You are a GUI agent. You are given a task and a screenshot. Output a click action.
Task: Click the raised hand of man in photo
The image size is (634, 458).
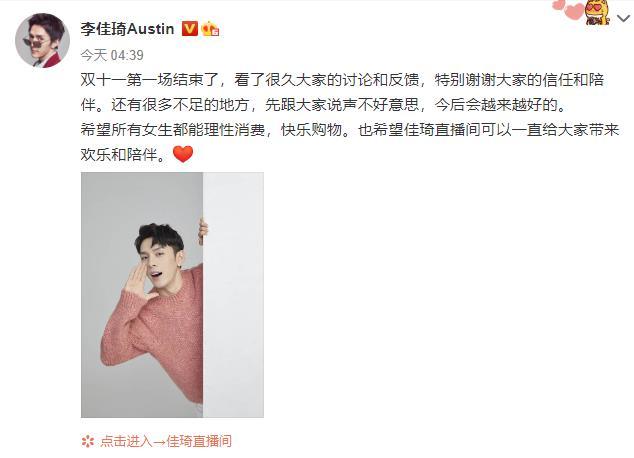(137, 281)
